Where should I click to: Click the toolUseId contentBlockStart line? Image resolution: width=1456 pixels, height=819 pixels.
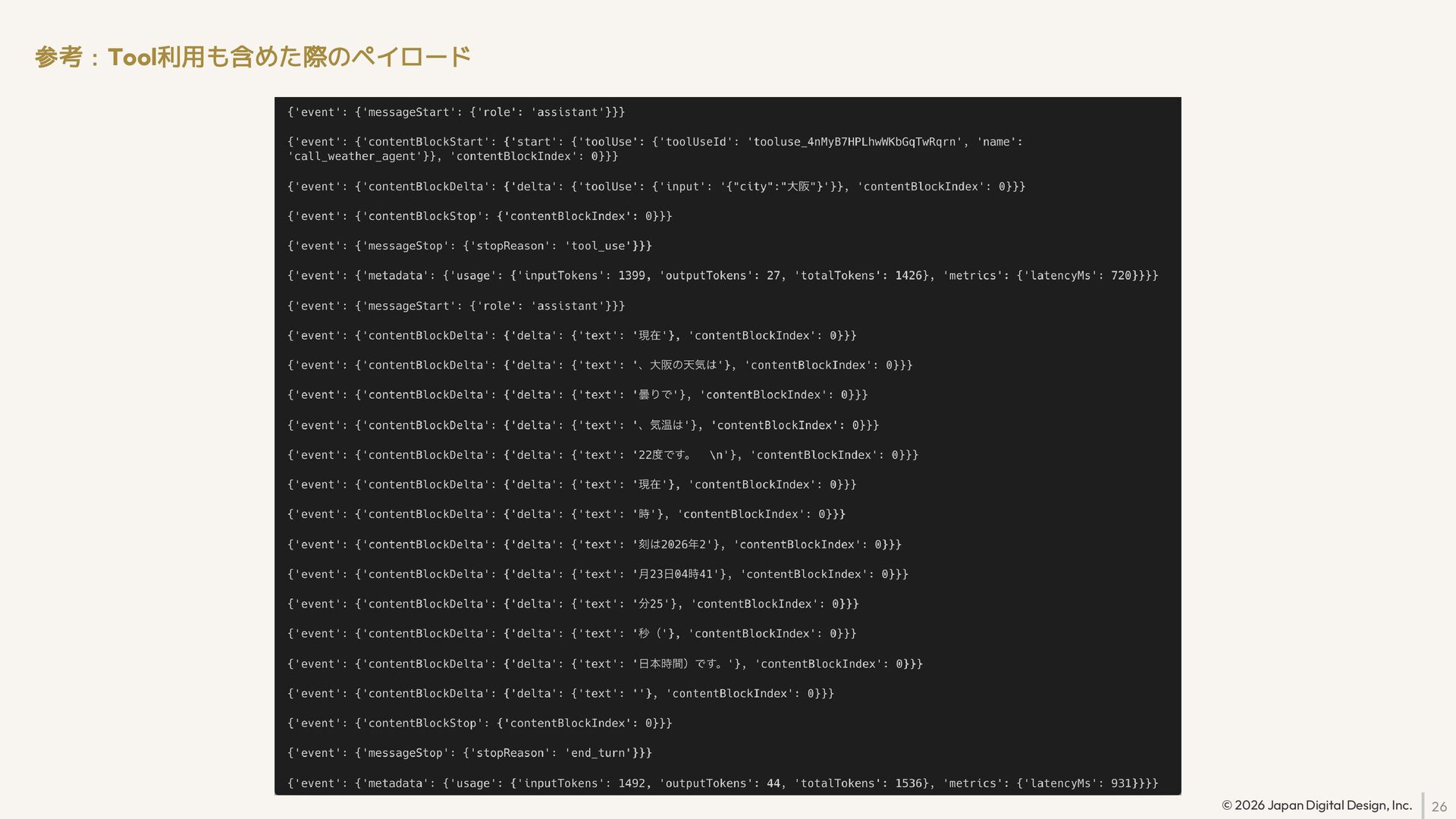pyautogui.click(x=654, y=142)
